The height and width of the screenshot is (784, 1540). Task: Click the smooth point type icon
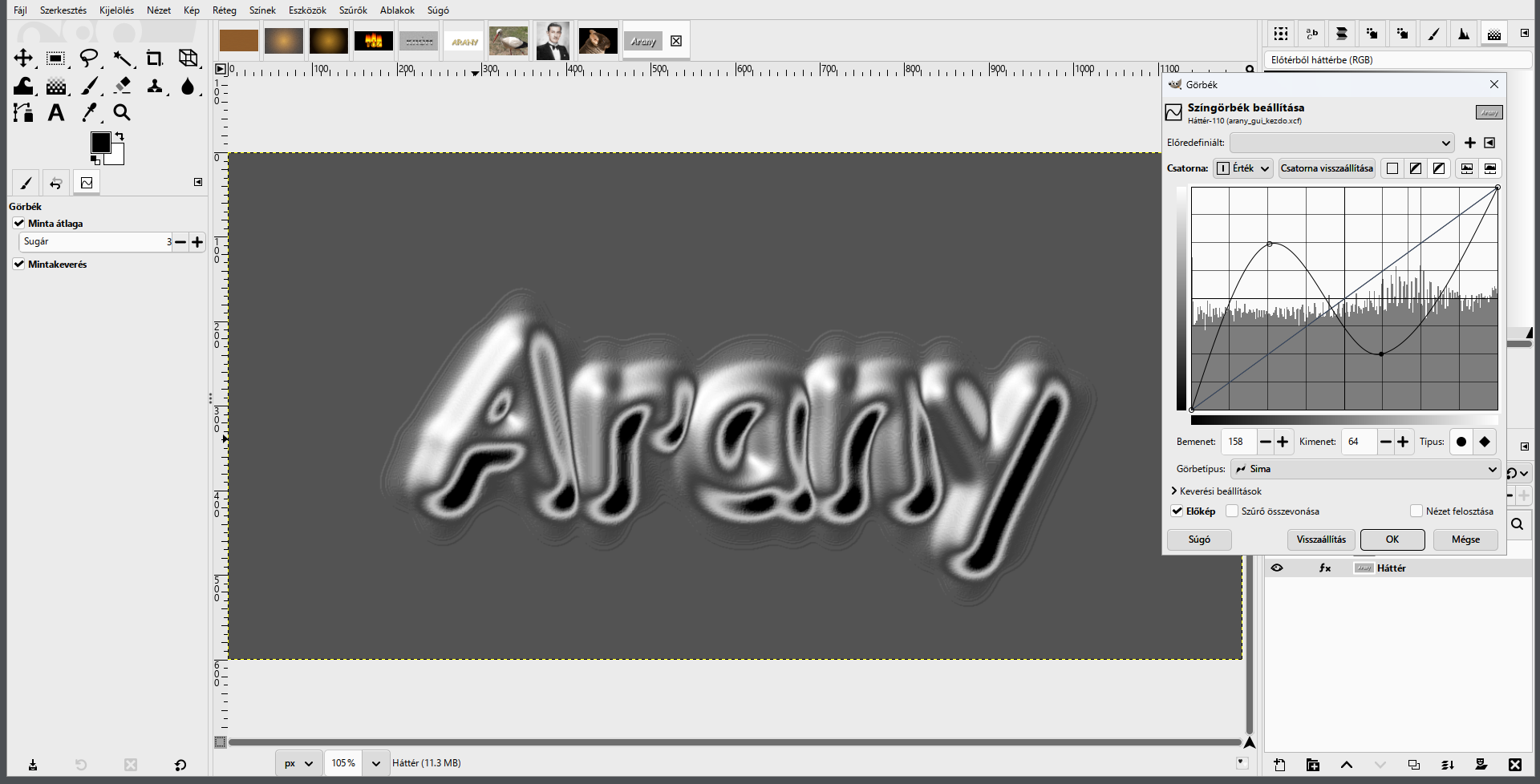[1461, 442]
